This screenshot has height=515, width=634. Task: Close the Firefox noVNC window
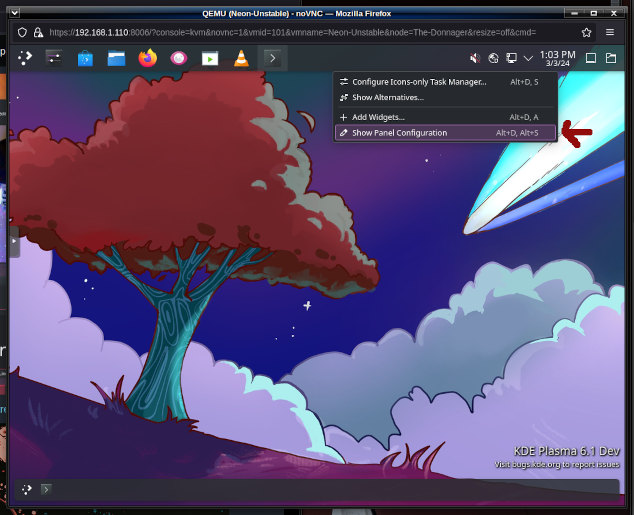pyautogui.click(x=613, y=13)
